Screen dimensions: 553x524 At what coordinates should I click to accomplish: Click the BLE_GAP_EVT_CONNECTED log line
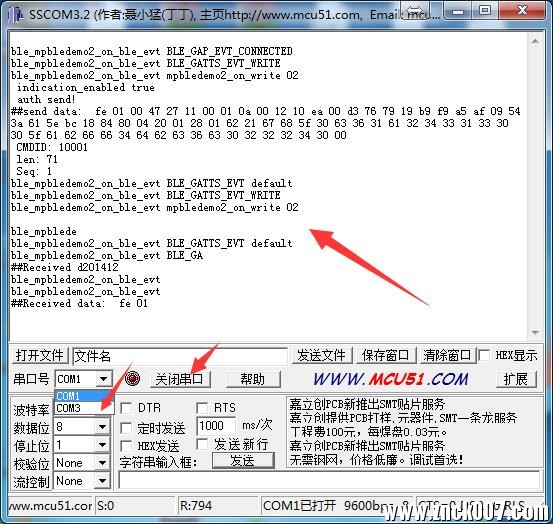coord(152,51)
